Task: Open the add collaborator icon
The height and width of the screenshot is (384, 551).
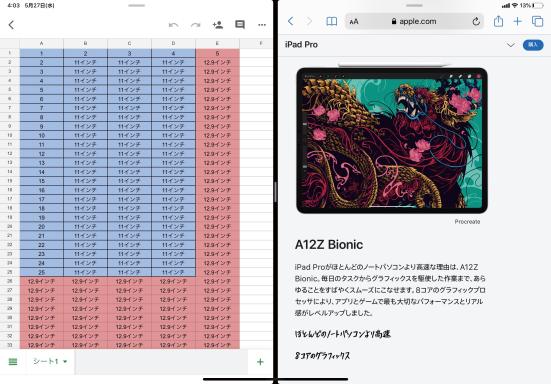Action: point(218,25)
